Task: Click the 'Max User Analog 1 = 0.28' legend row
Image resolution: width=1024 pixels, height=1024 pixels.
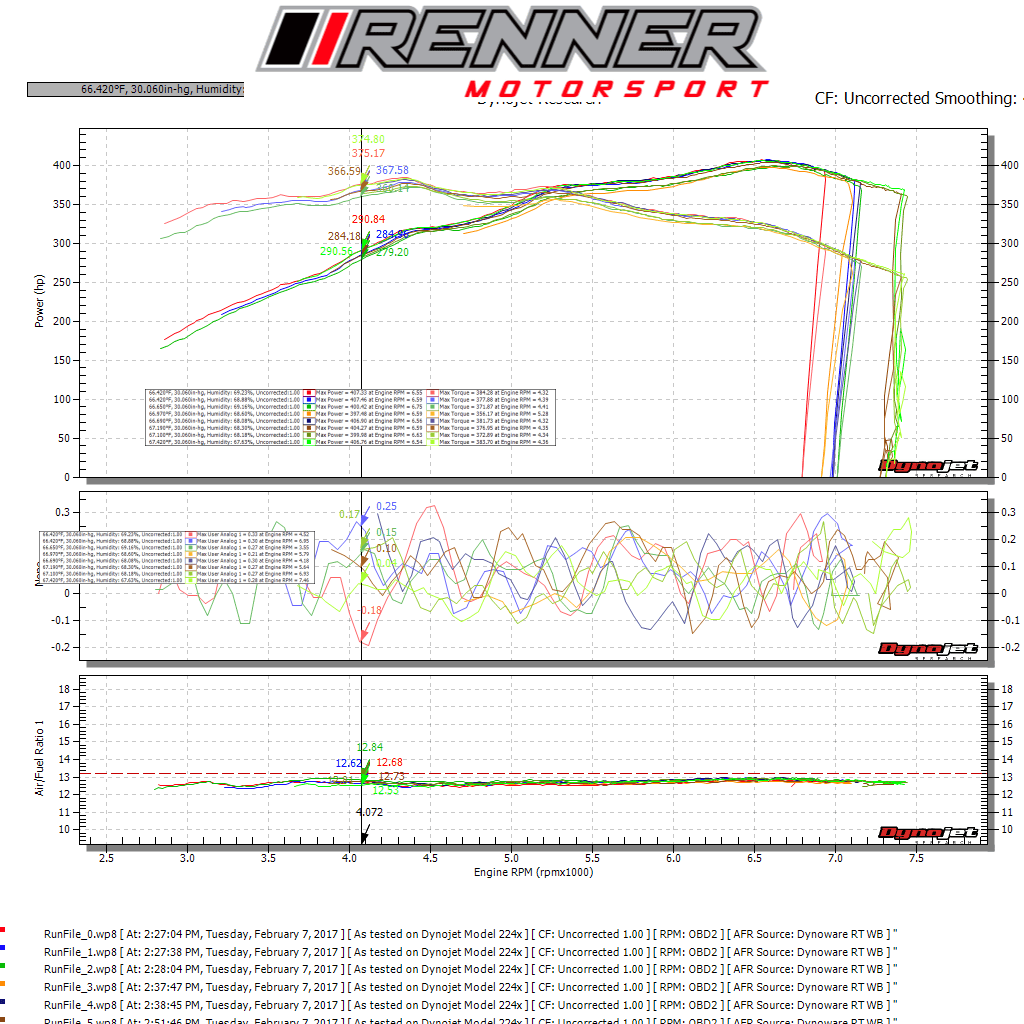Action: 253,580
